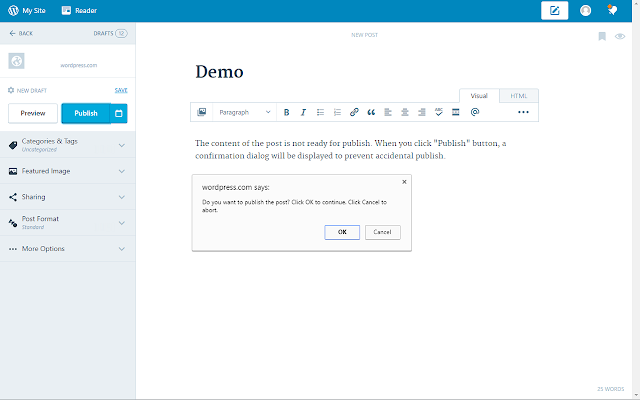Insert a numbered list

[337, 112]
